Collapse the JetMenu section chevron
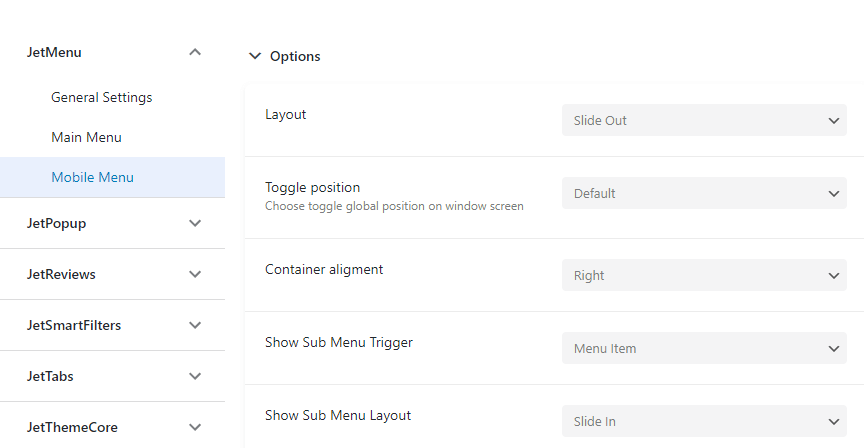864x448 pixels. [x=195, y=52]
